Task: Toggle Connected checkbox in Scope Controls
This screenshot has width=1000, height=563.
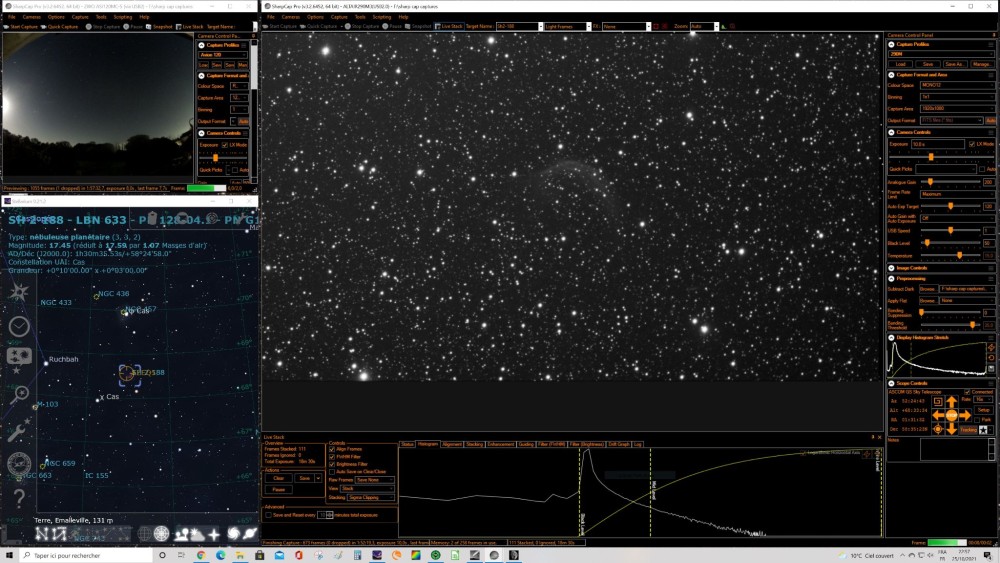Action: (967, 392)
